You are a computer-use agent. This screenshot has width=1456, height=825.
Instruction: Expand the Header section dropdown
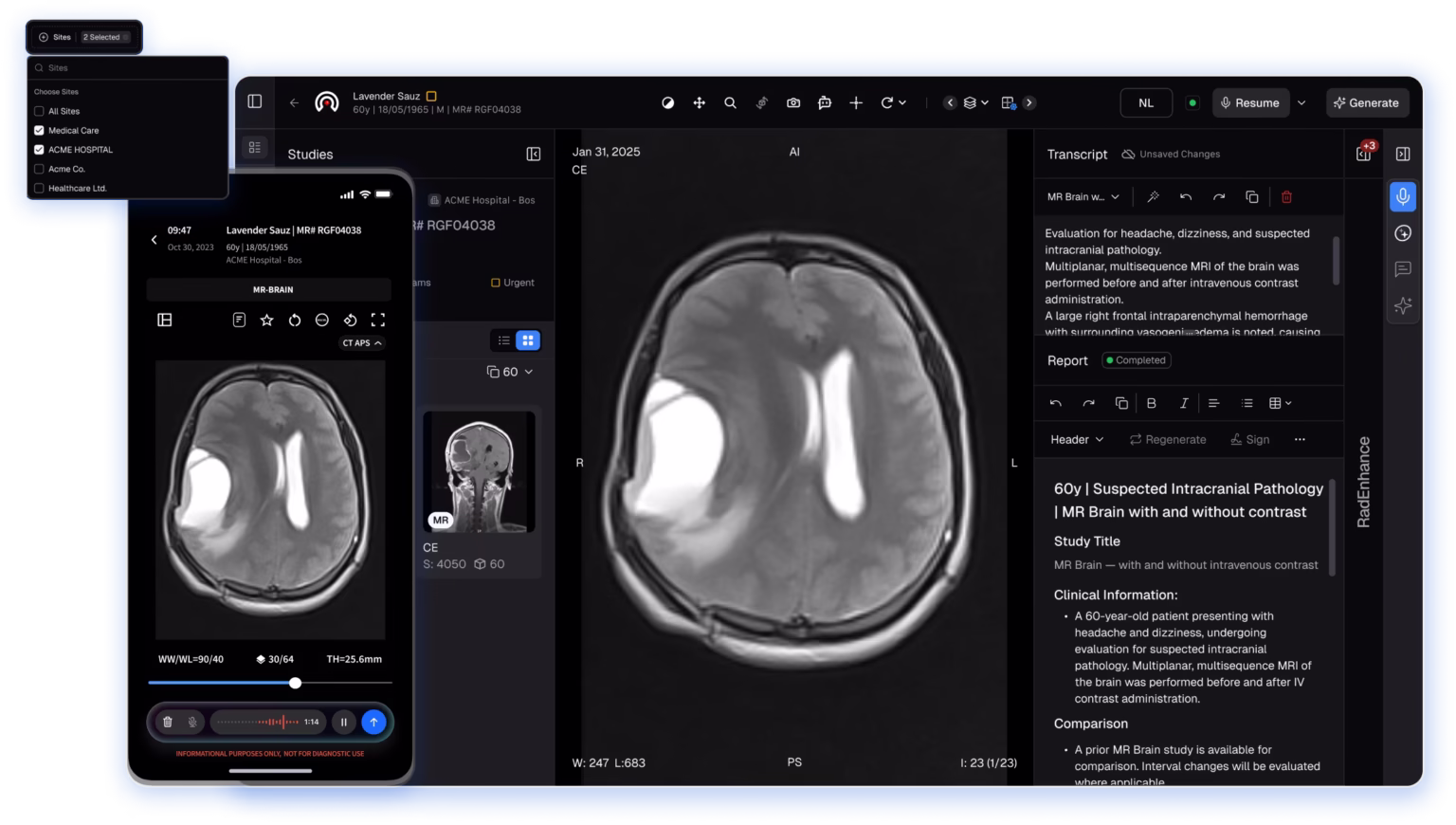coord(1077,440)
